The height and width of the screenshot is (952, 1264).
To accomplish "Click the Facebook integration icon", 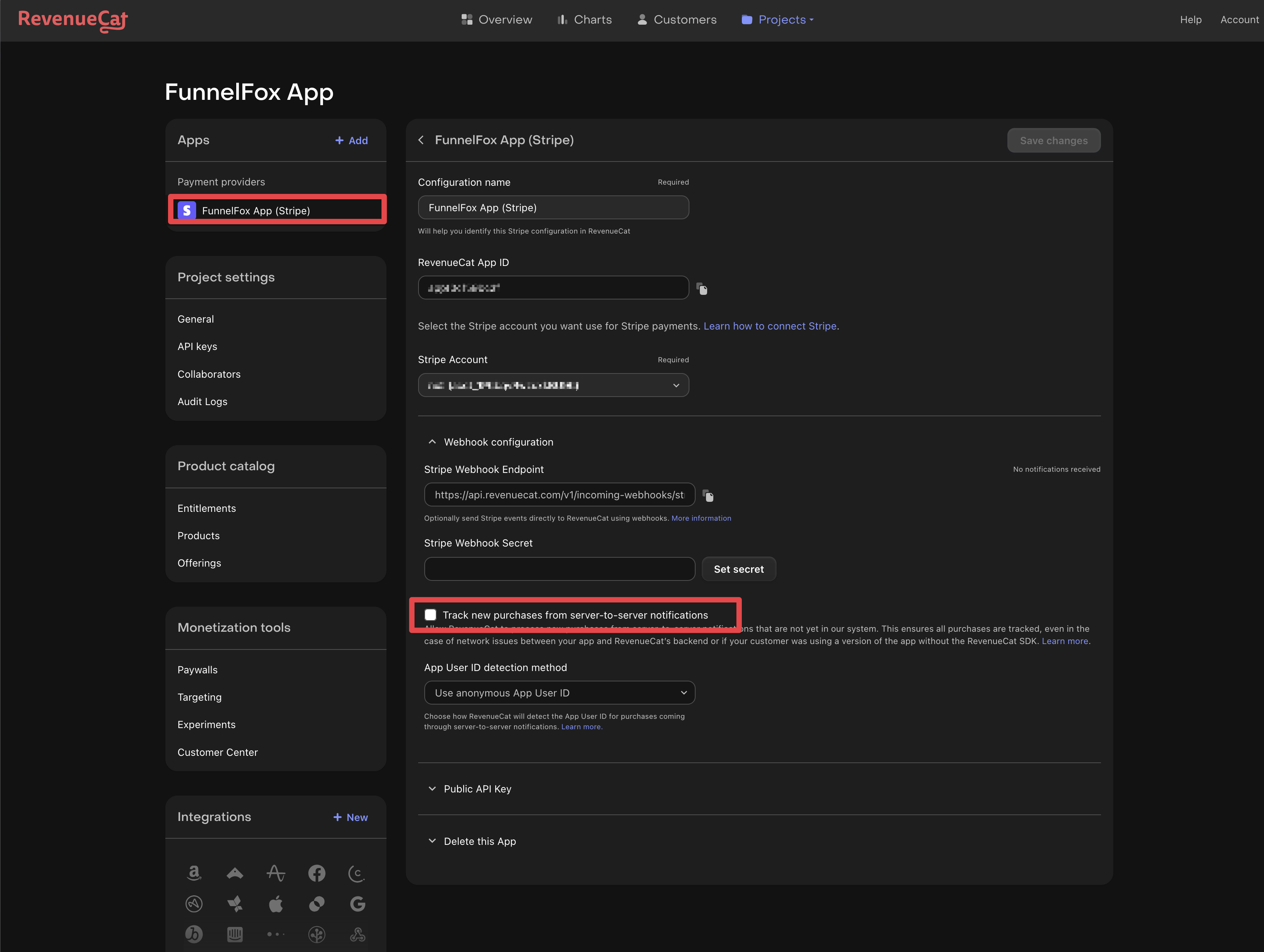I will pos(316,873).
